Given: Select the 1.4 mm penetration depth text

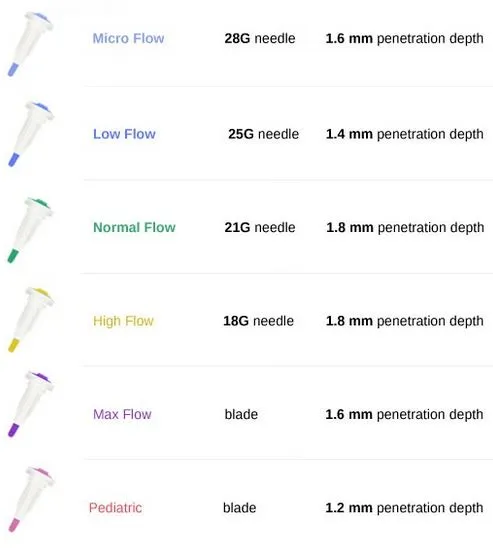Looking at the screenshot, I should coord(405,134).
